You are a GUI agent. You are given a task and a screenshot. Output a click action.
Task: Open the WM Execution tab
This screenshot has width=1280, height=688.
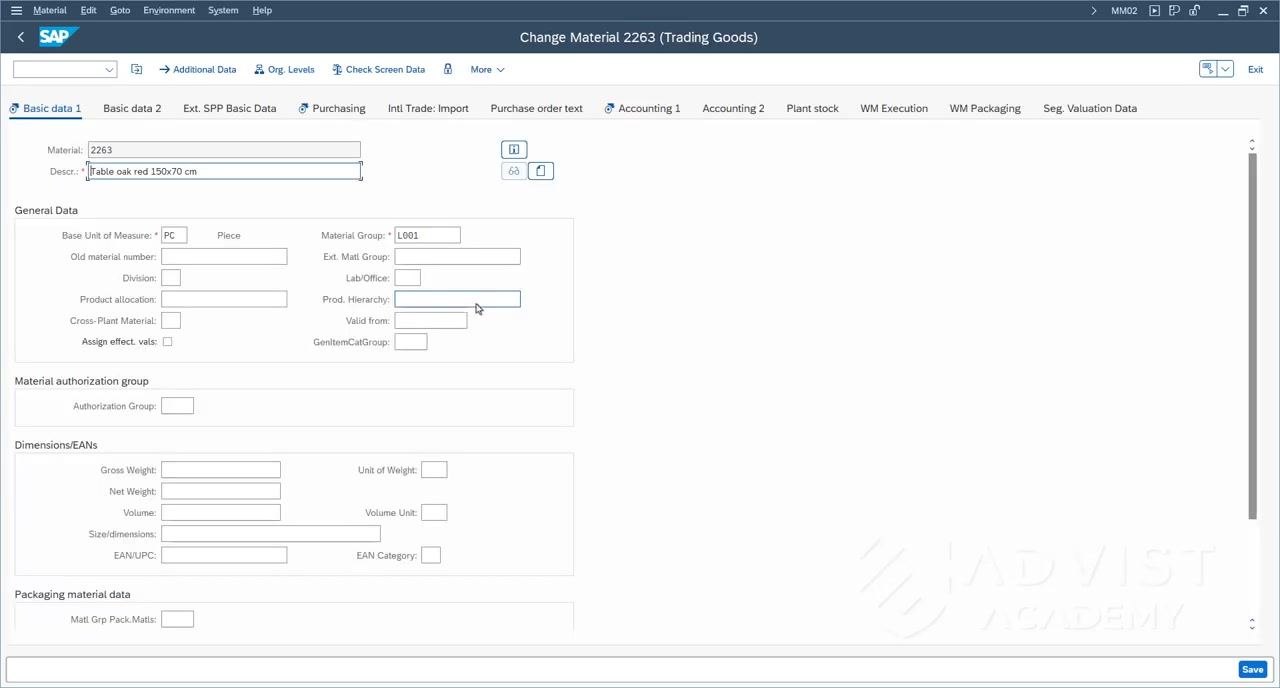[894, 108]
